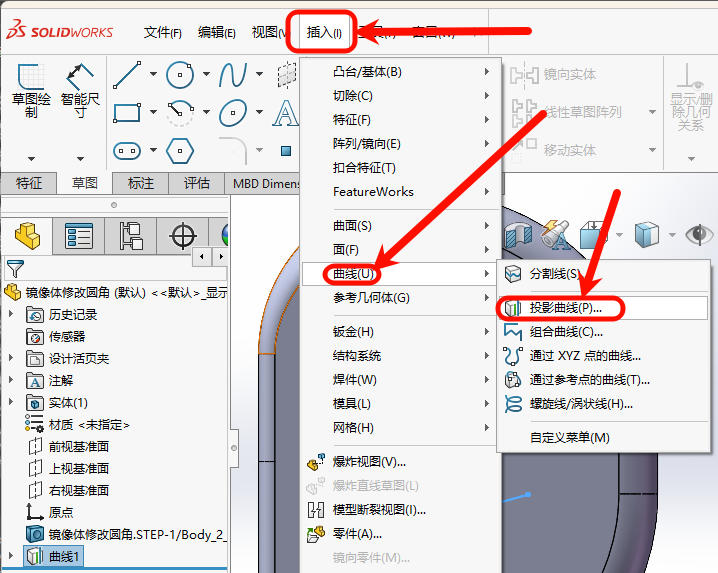This screenshot has height=573, width=718.
Task: Switch to the 特征 ribbon tab
Action: point(29,183)
